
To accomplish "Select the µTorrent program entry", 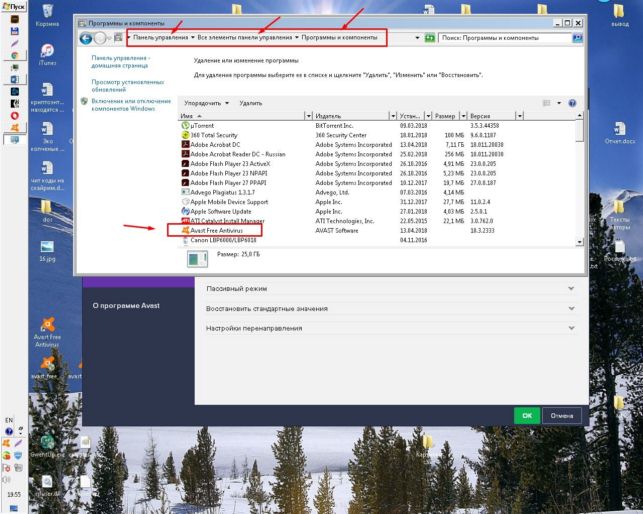I will click(202, 126).
